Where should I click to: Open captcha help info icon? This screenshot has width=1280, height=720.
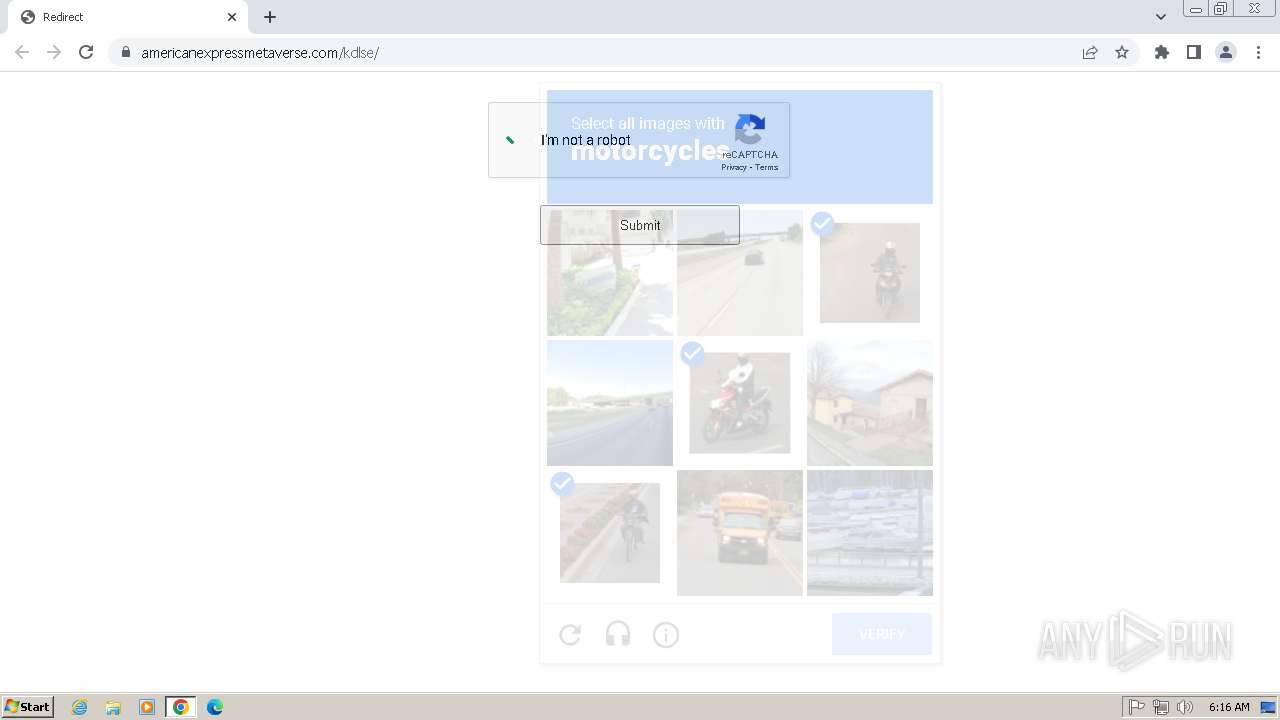pos(666,634)
